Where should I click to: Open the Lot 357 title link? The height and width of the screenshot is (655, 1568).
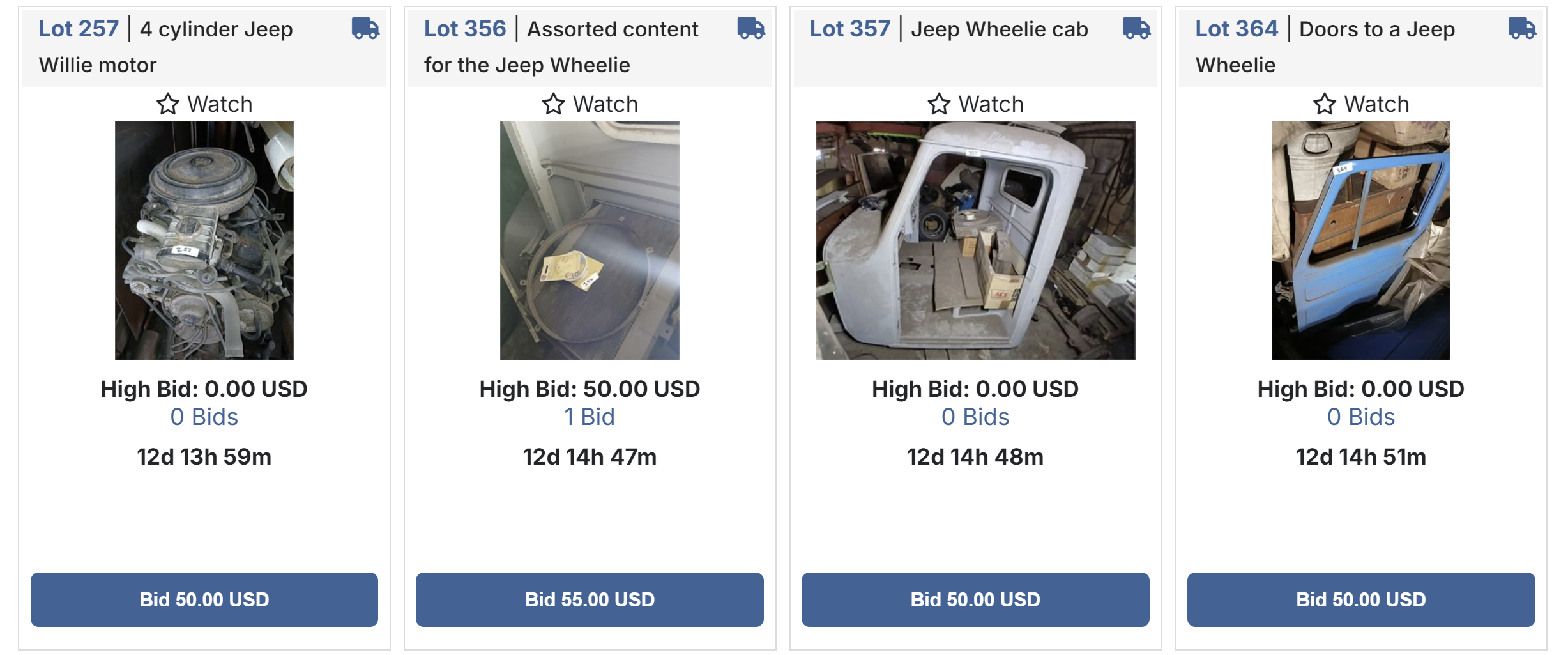[849, 29]
